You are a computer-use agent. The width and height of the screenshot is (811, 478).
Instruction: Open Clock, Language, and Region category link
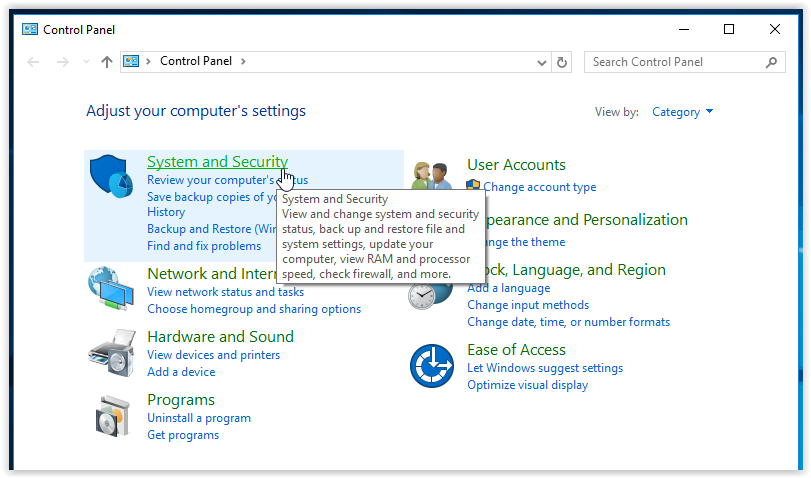coord(575,270)
